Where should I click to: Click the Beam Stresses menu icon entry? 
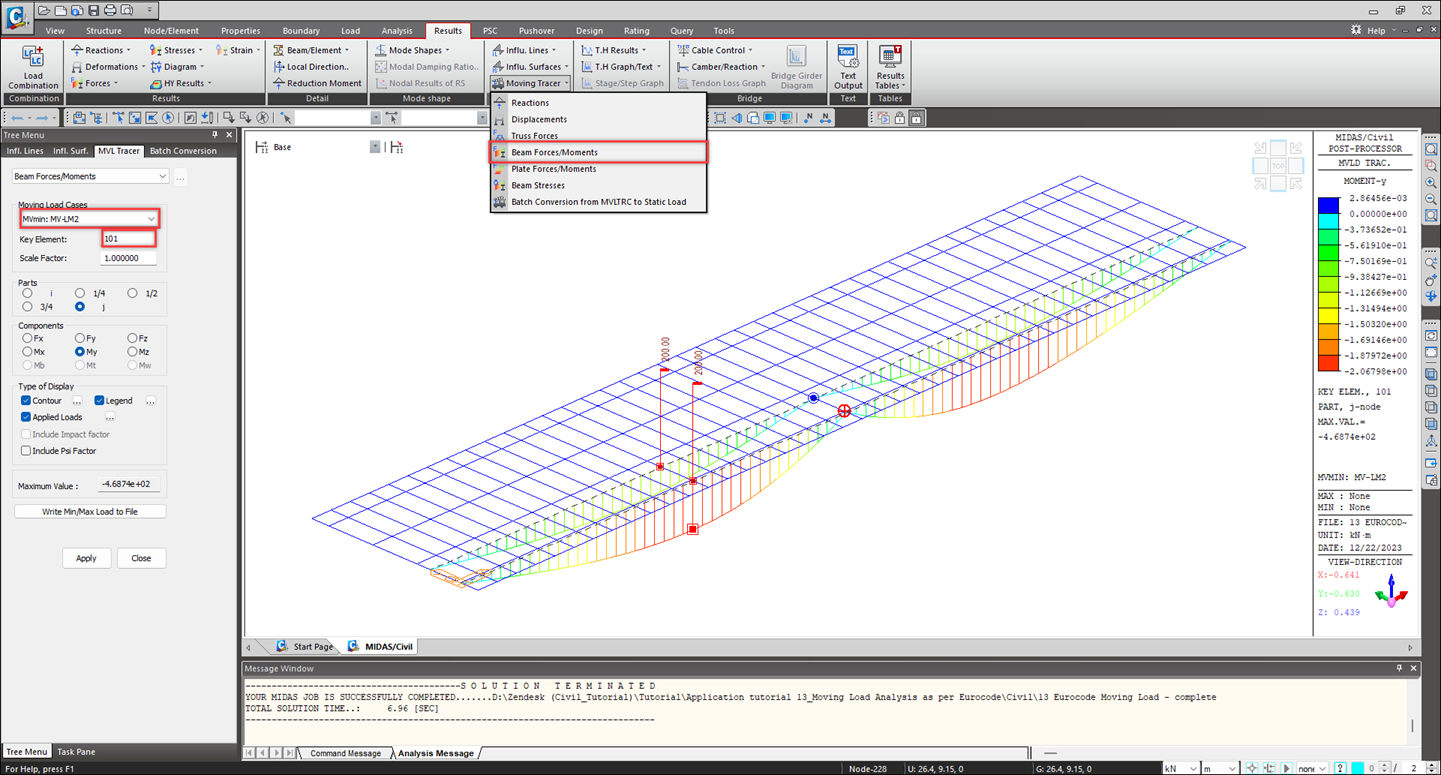[500, 185]
